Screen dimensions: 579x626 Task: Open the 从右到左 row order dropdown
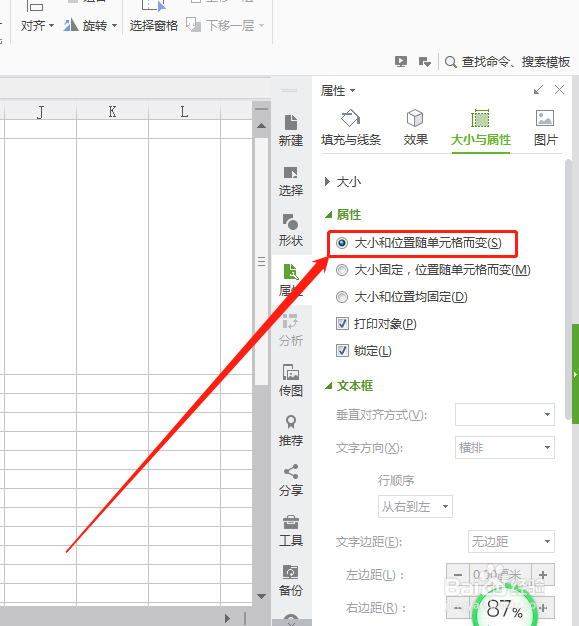pyautogui.click(x=415, y=507)
